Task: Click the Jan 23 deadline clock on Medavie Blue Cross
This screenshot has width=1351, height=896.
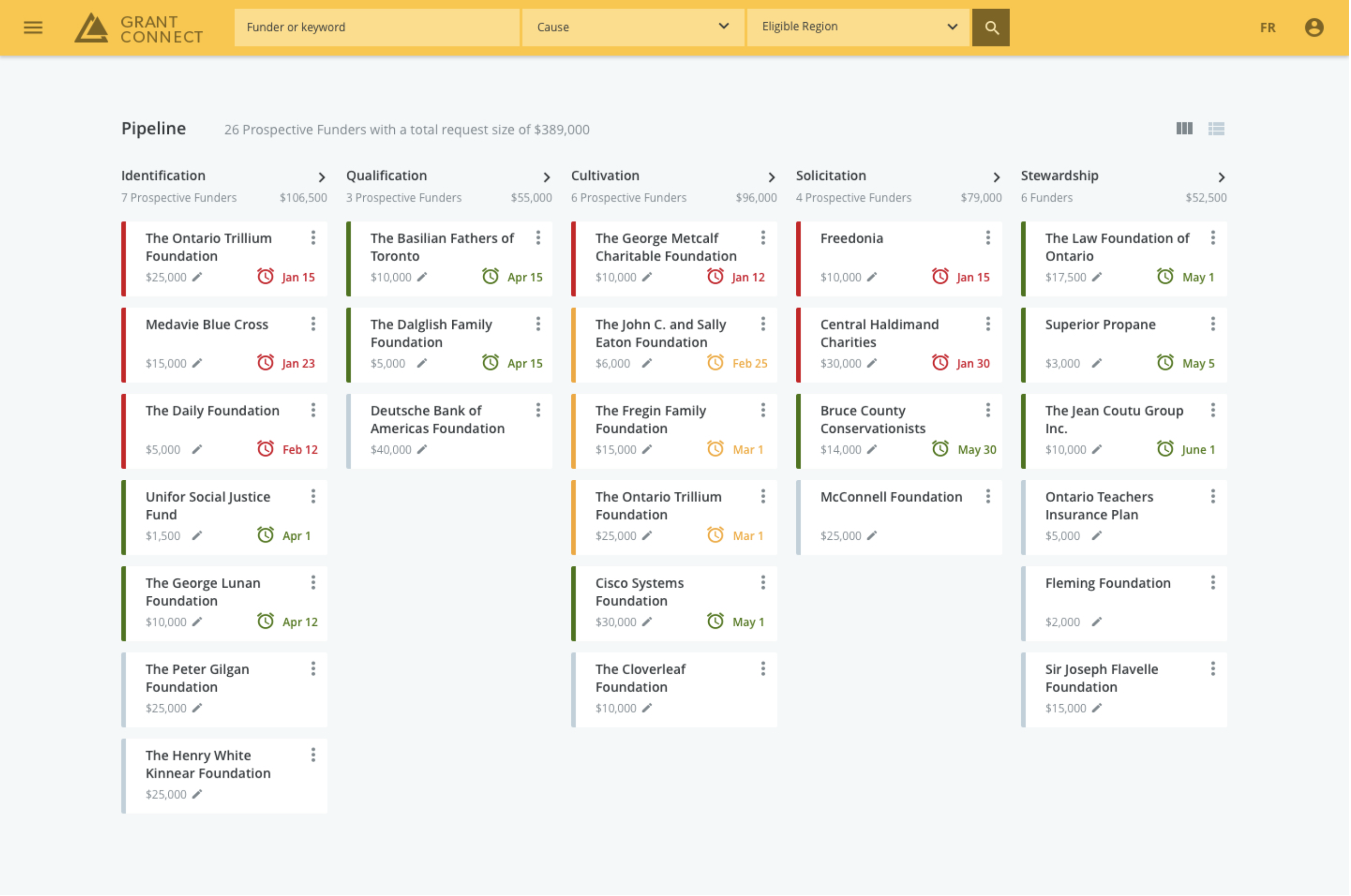Action: pos(266,363)
